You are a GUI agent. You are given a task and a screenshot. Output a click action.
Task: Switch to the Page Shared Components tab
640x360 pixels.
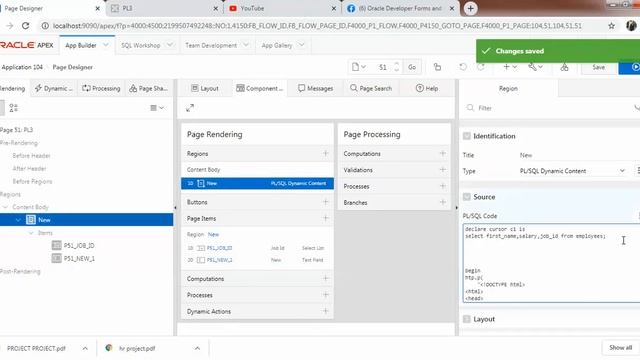tap(148, 88)
